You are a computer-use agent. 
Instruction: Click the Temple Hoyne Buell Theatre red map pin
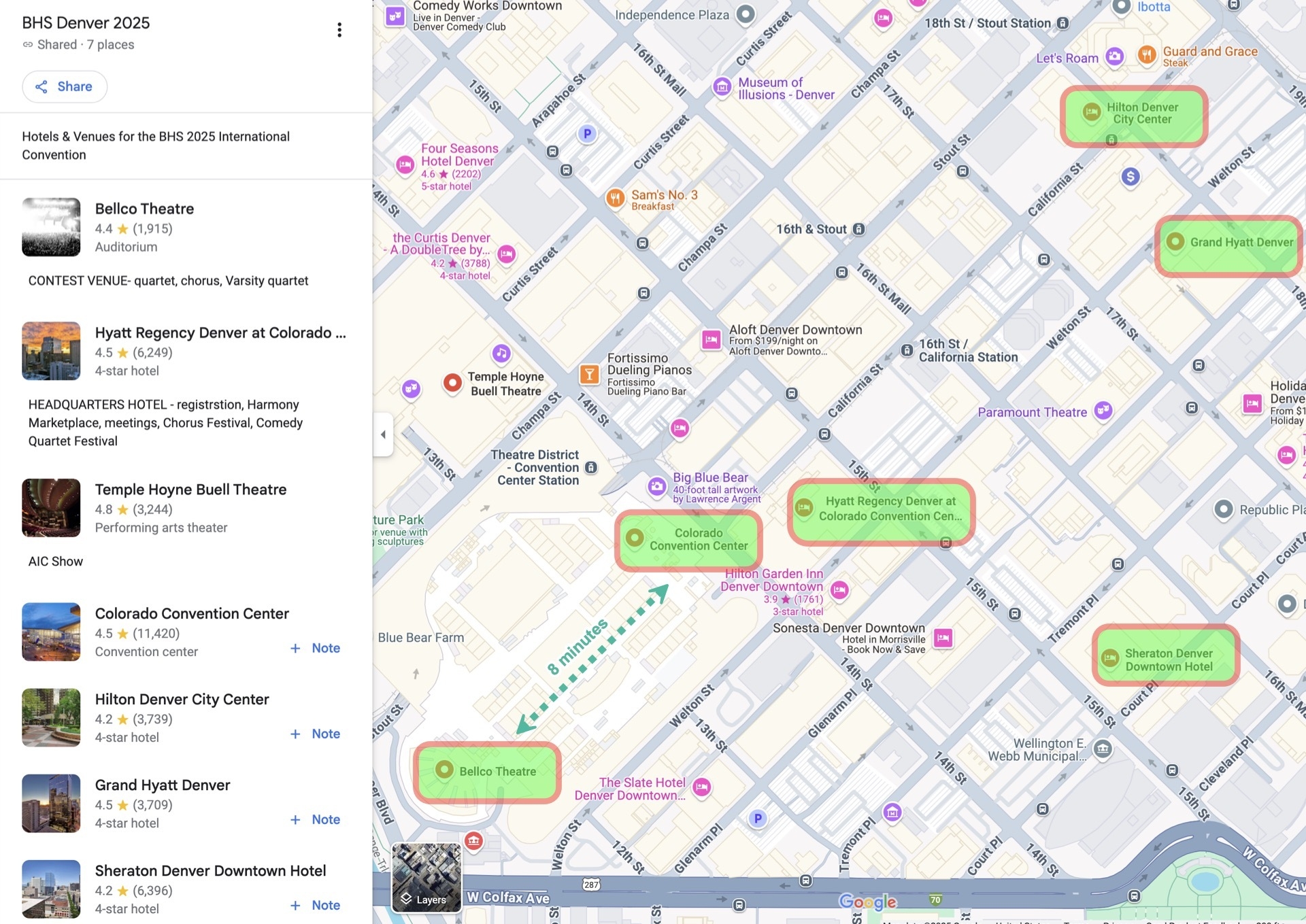point(452,383)
